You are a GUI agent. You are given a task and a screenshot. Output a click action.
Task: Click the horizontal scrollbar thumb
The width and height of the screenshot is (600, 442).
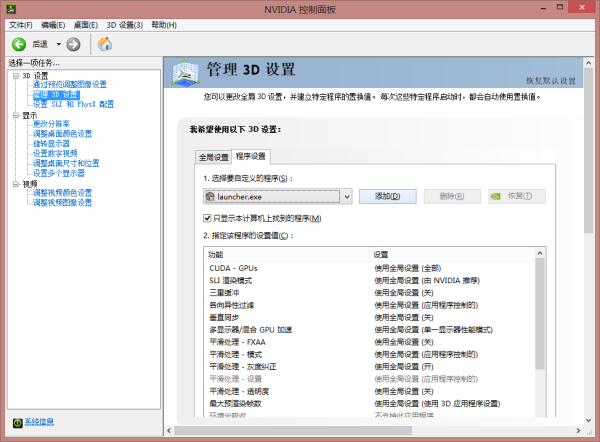(293, 431)
